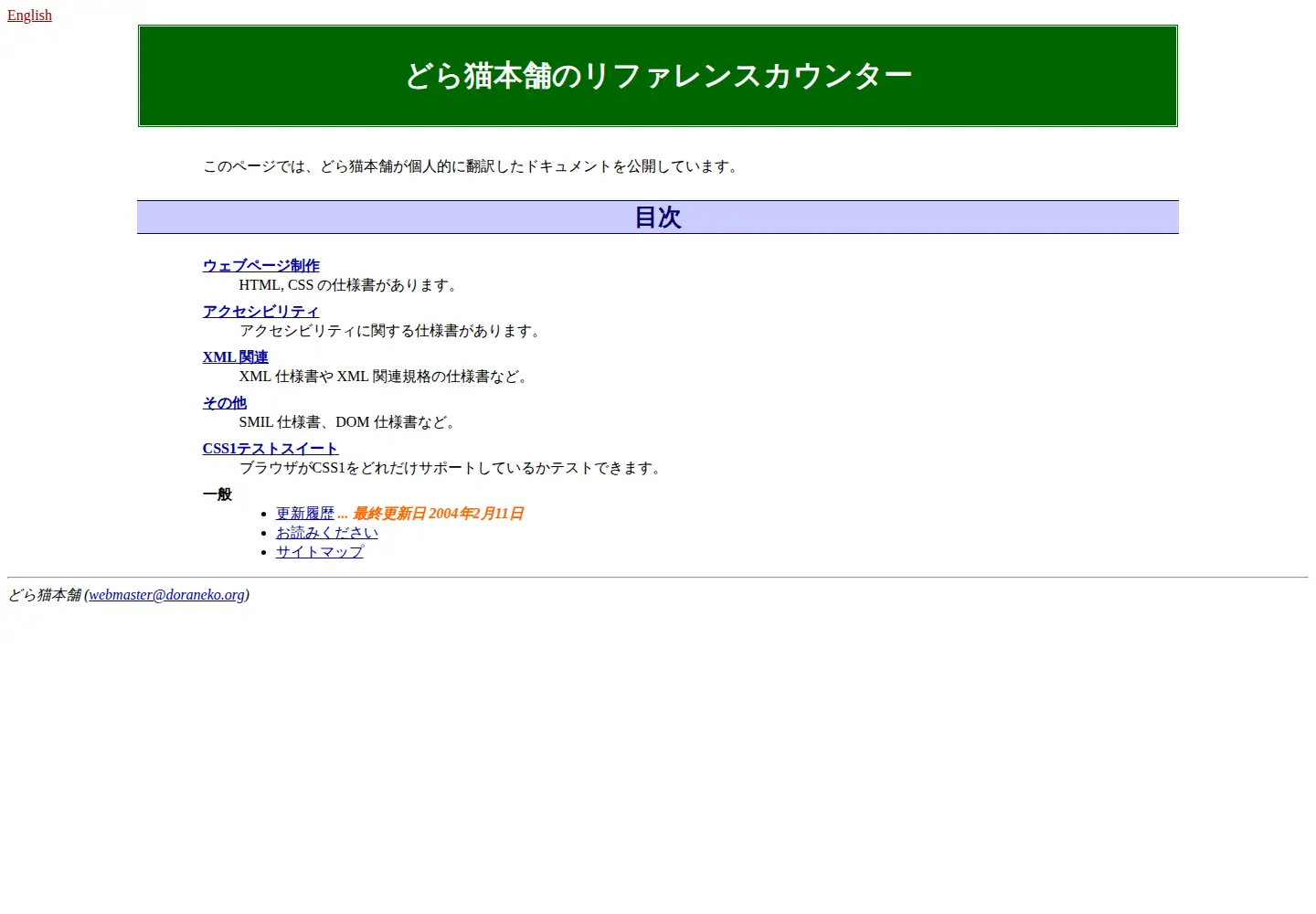1316x914 pixels.
Task: Open the お読みください link
Action: coord(327,533)
